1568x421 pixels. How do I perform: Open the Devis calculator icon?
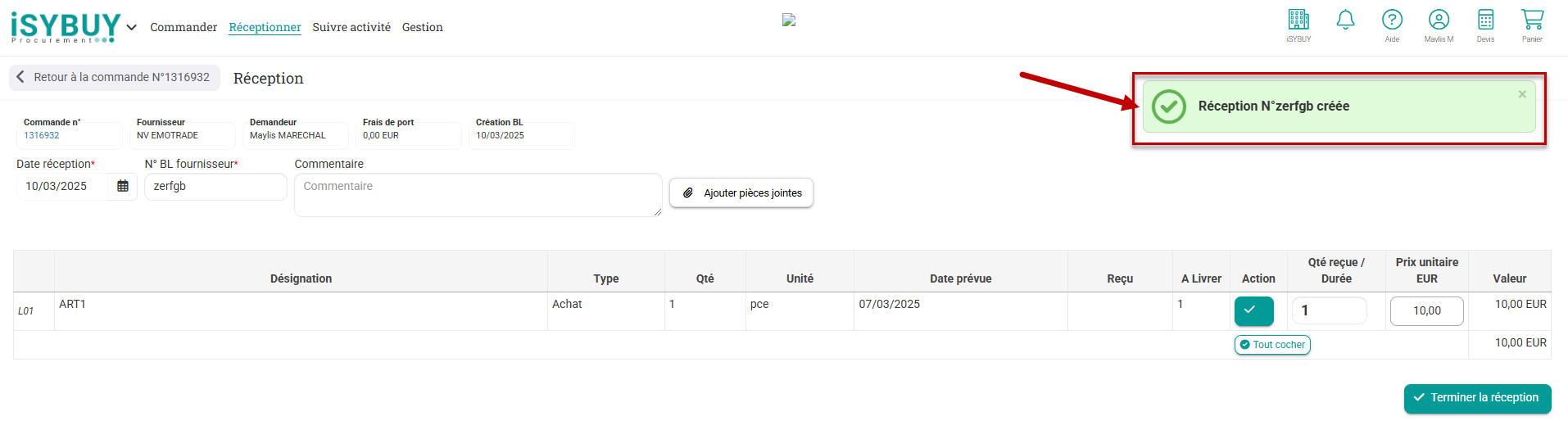point(1485,20)
